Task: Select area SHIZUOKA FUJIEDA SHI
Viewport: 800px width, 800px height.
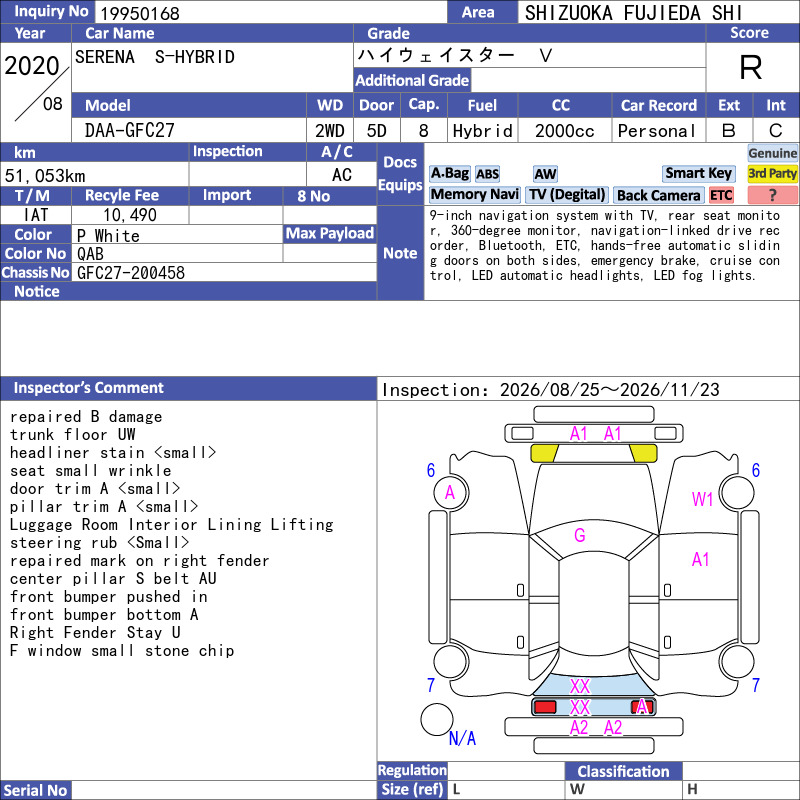Action: point(633,13)
